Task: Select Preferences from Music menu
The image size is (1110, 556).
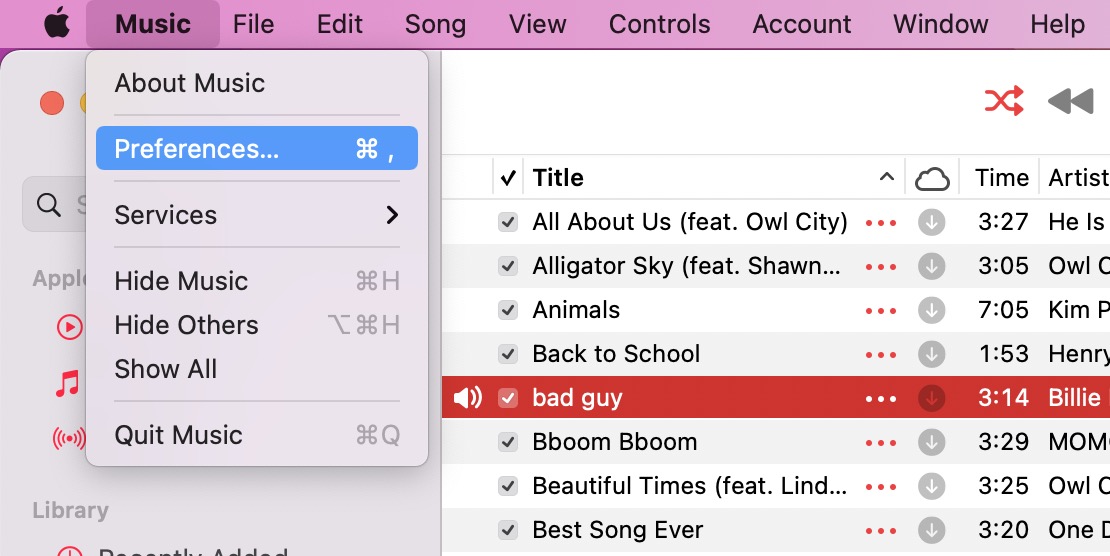Action: (256, 149)
